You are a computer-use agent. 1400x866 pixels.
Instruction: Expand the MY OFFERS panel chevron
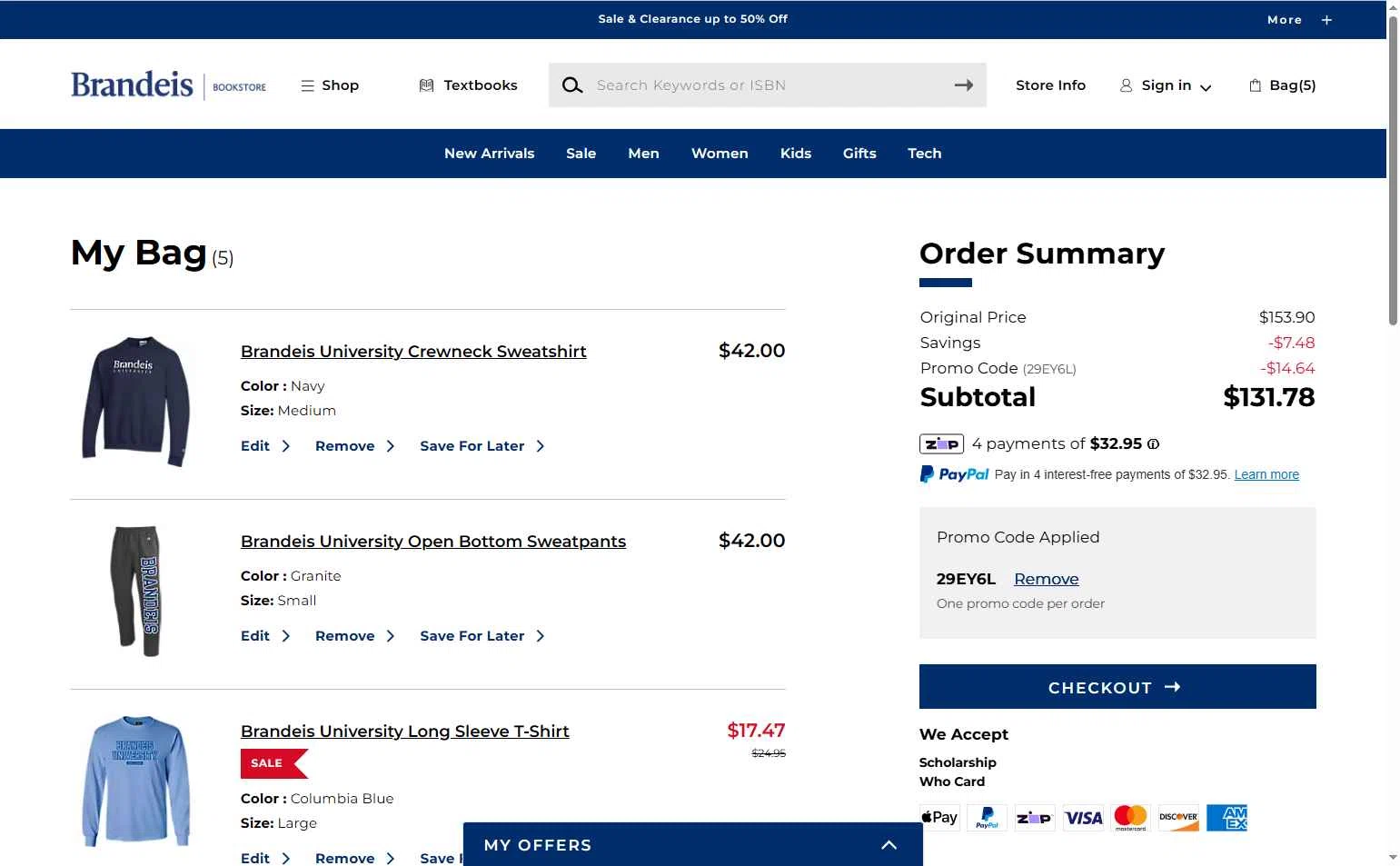coord(889,845)
